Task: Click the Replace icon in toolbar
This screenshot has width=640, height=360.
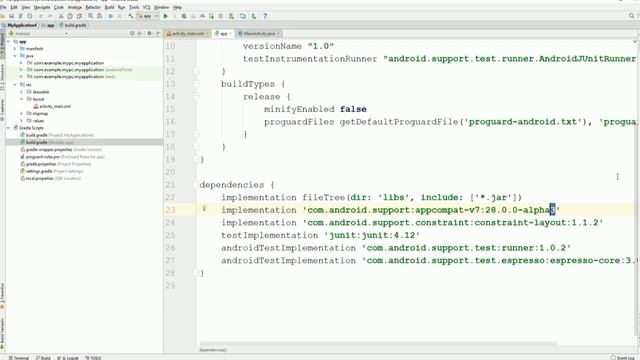Action: tap(99, 16)
